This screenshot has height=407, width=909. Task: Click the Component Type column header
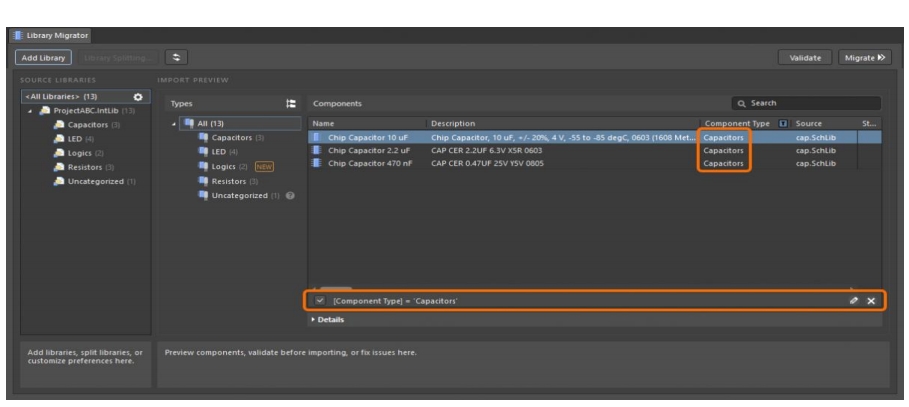(x=737, y=123)
